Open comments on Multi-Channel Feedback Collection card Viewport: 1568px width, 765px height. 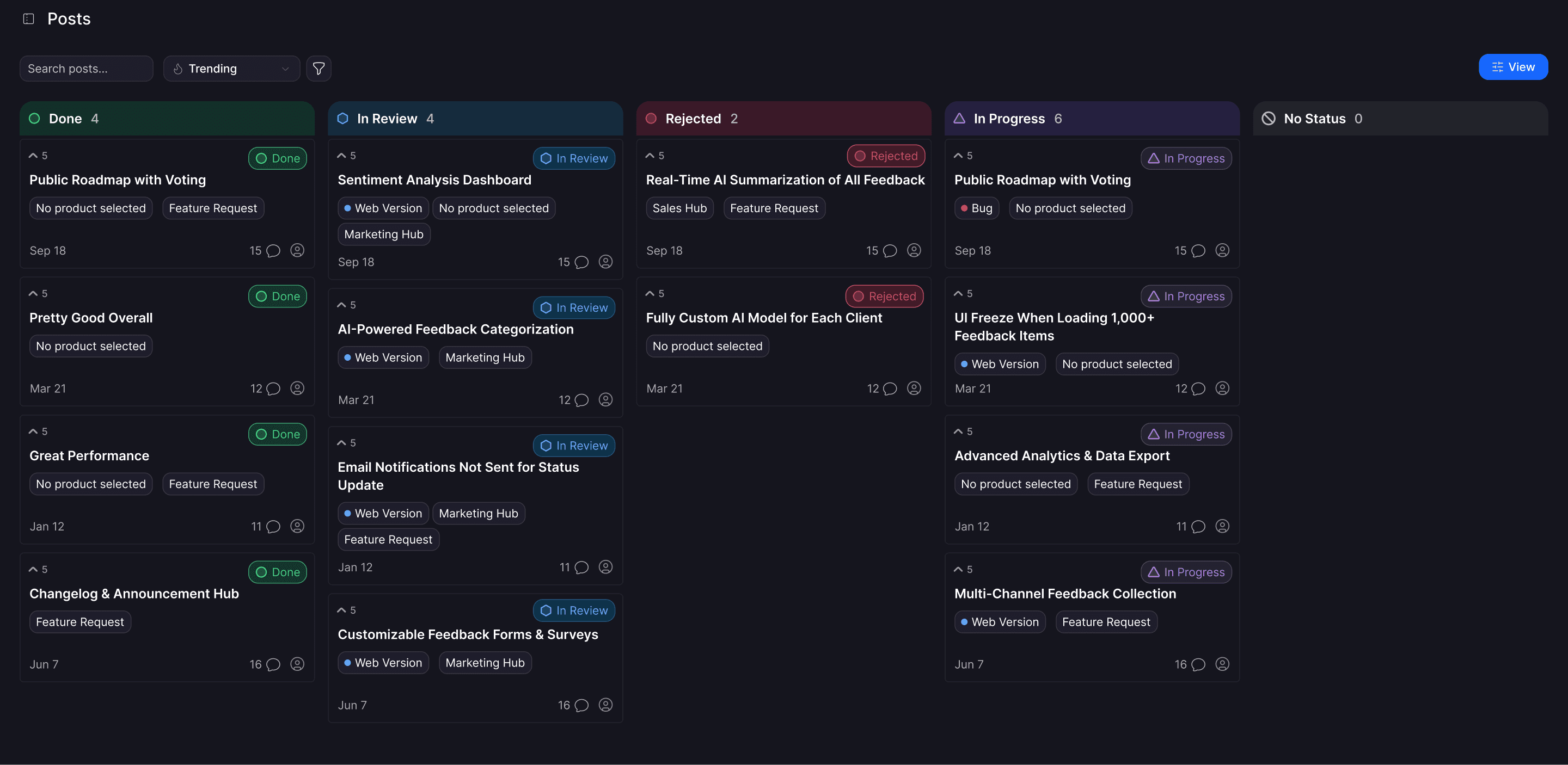tap(1198, 665)
